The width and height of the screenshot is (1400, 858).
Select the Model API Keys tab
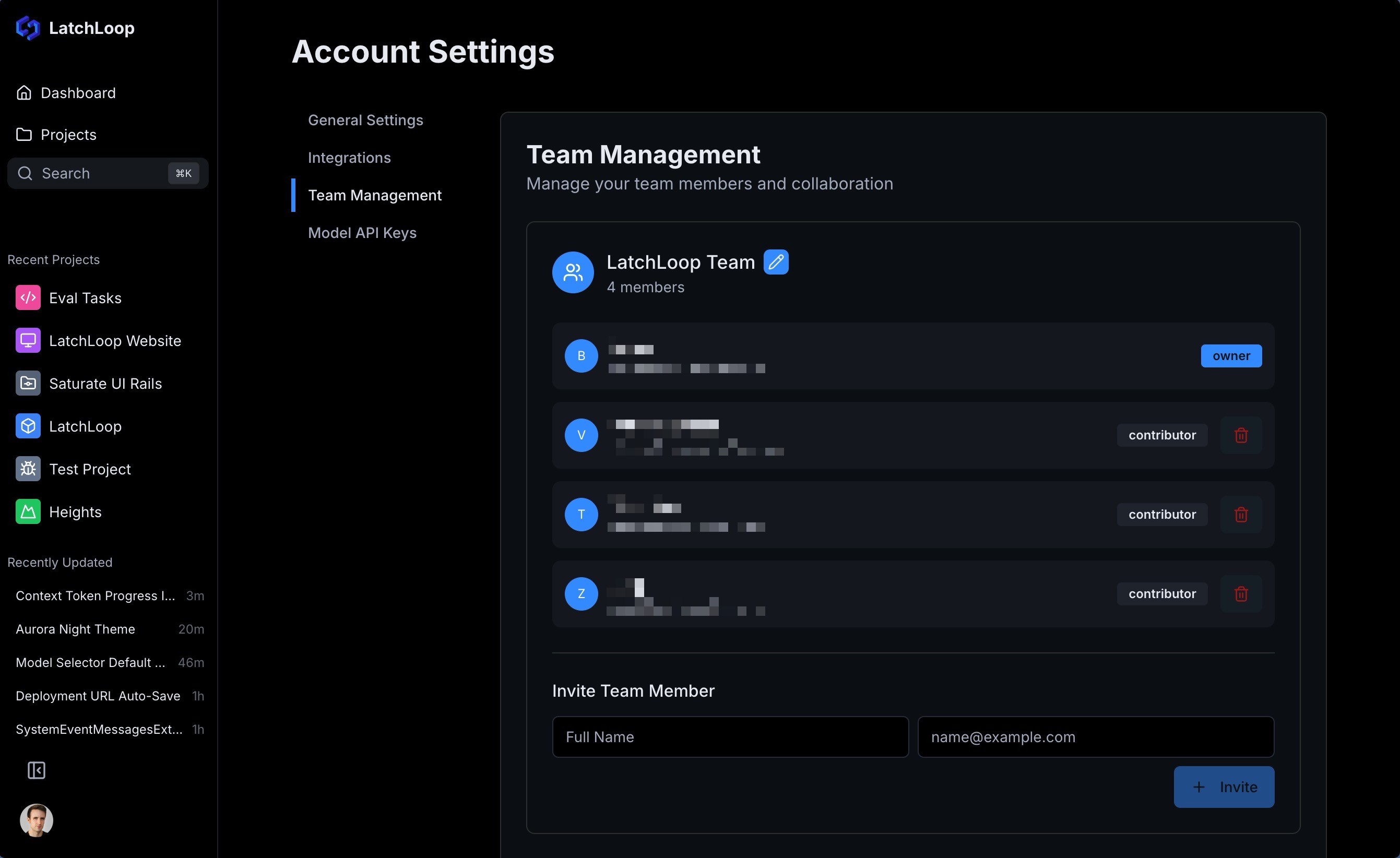point(362,233)
